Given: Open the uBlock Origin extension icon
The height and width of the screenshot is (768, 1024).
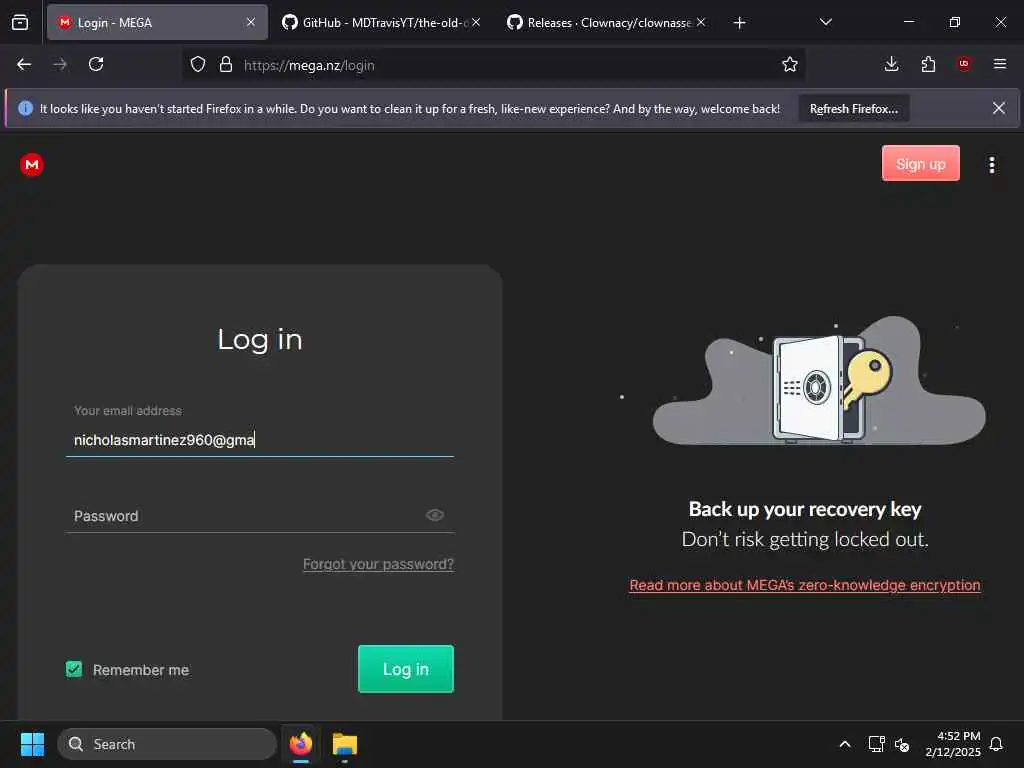Looking at the screenshot, I should coord(964,64).
